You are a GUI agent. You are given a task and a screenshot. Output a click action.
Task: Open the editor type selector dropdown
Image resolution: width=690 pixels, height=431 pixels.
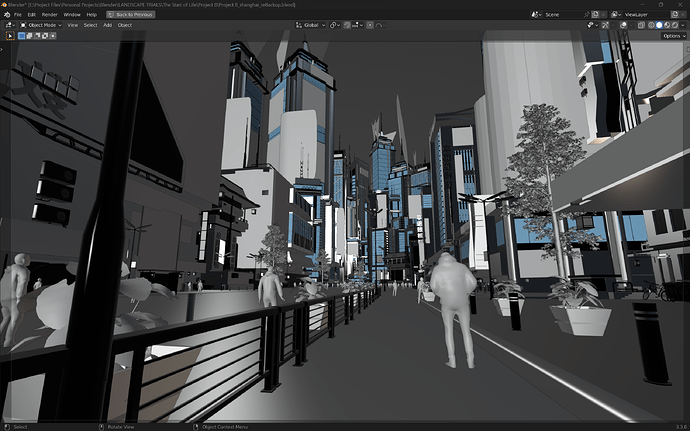[x=10, y=25]
